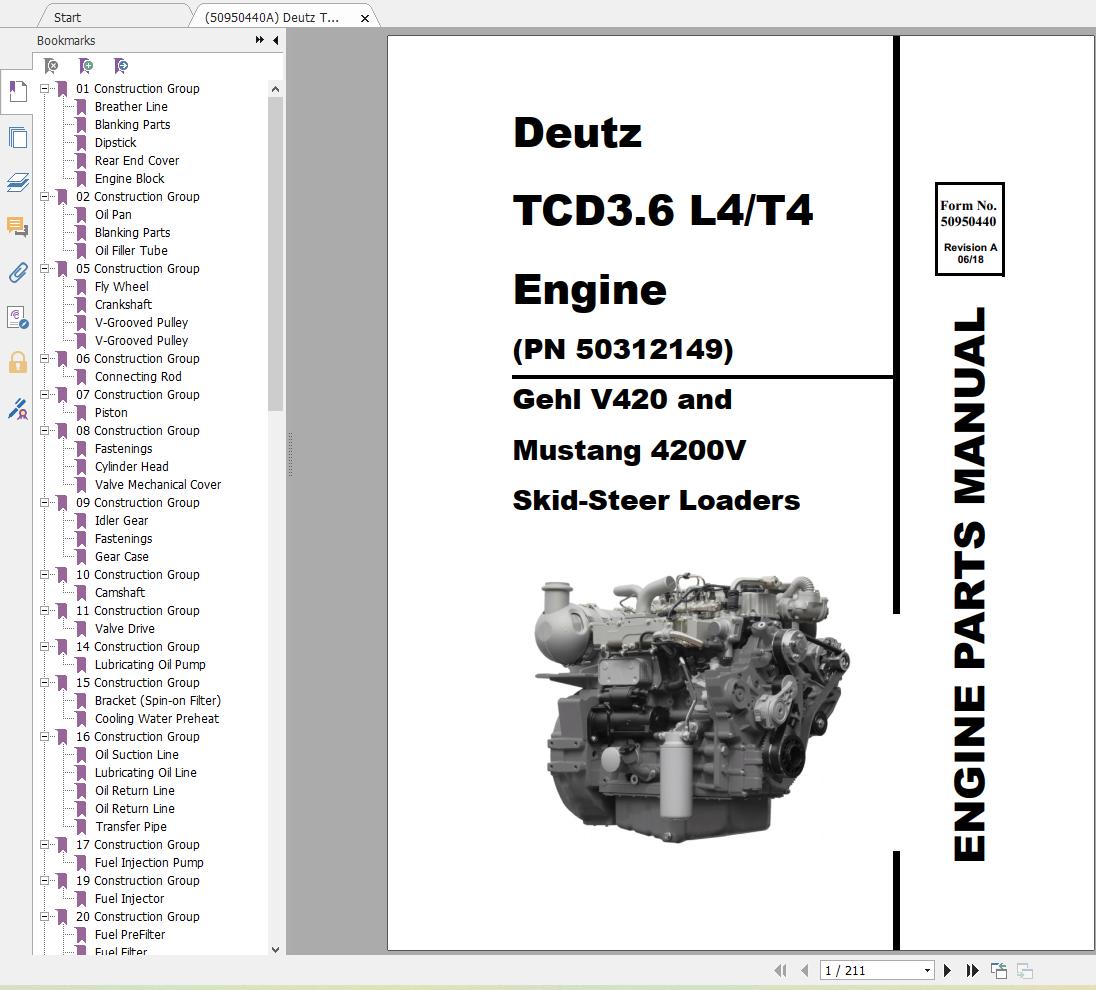Go to the Oil Filler Tube bookmark

pyautogui.click(x=131, y=250)
